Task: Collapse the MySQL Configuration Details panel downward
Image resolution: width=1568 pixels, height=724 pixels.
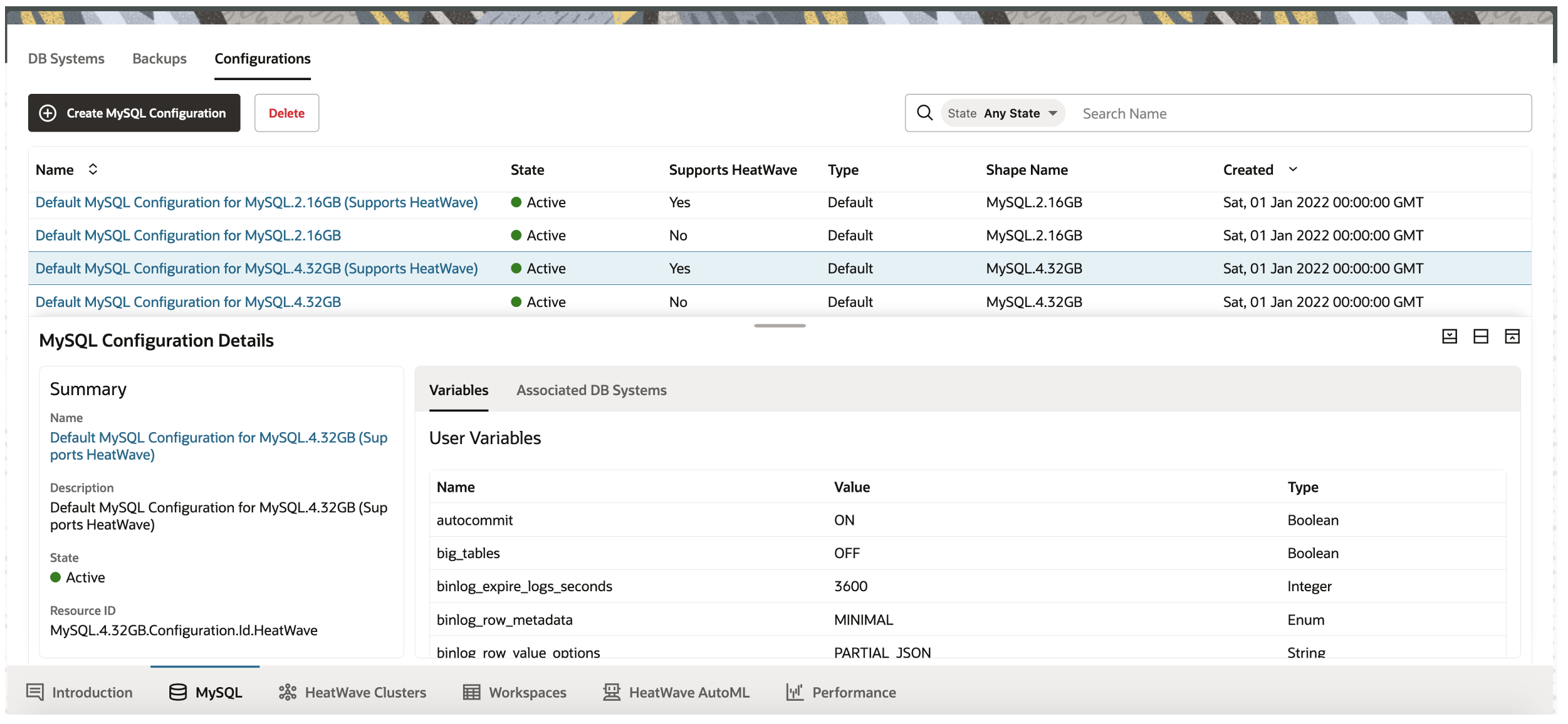Action: [1450, 336]
